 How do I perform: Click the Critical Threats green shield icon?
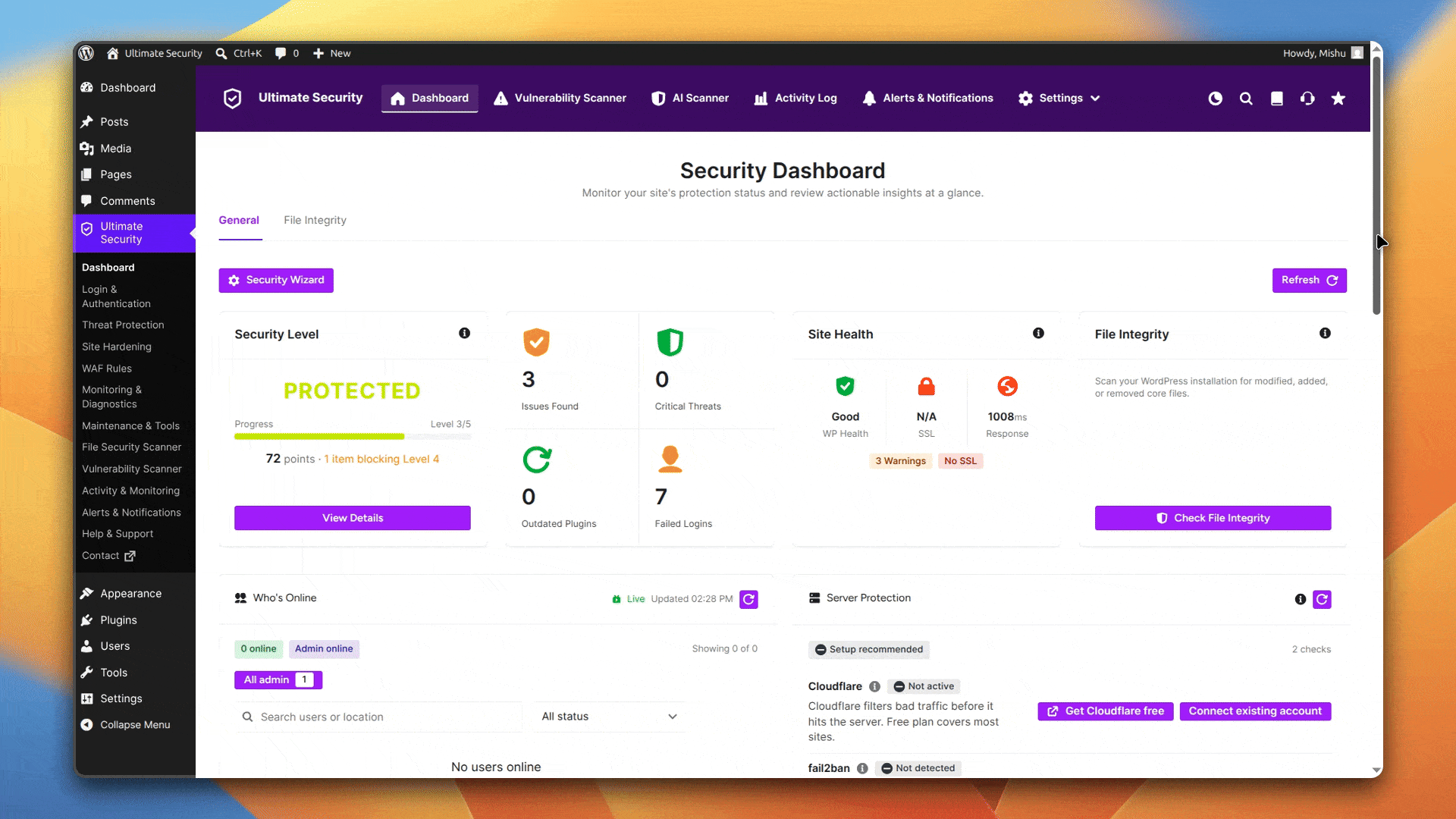click(670, 342)
